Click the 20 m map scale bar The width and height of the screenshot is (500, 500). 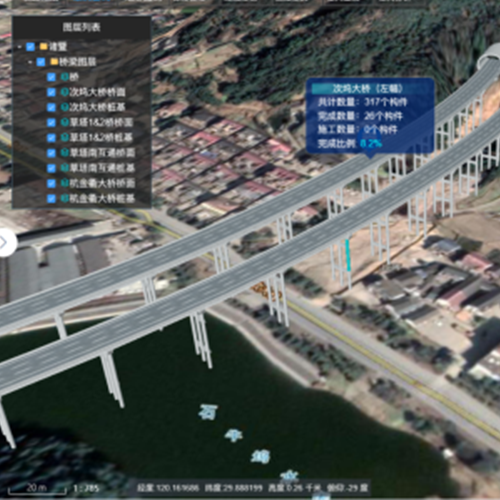click(37, 489)
